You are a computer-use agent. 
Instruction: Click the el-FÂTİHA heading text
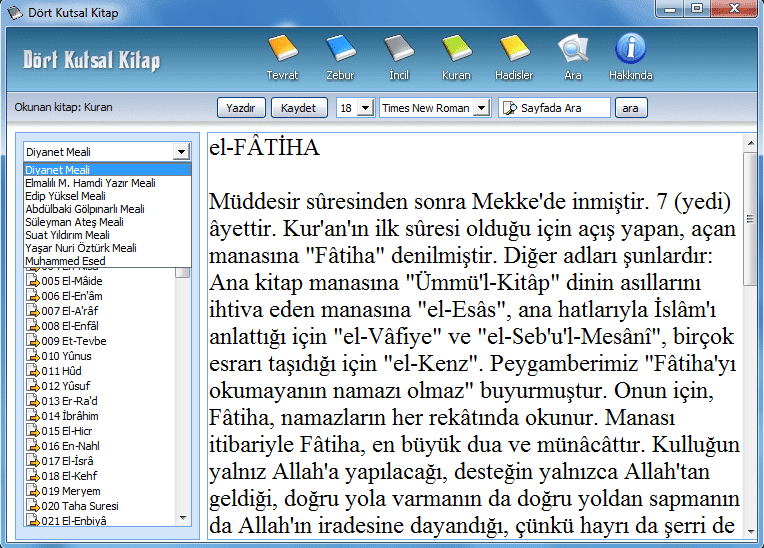(x=264, y=148)
